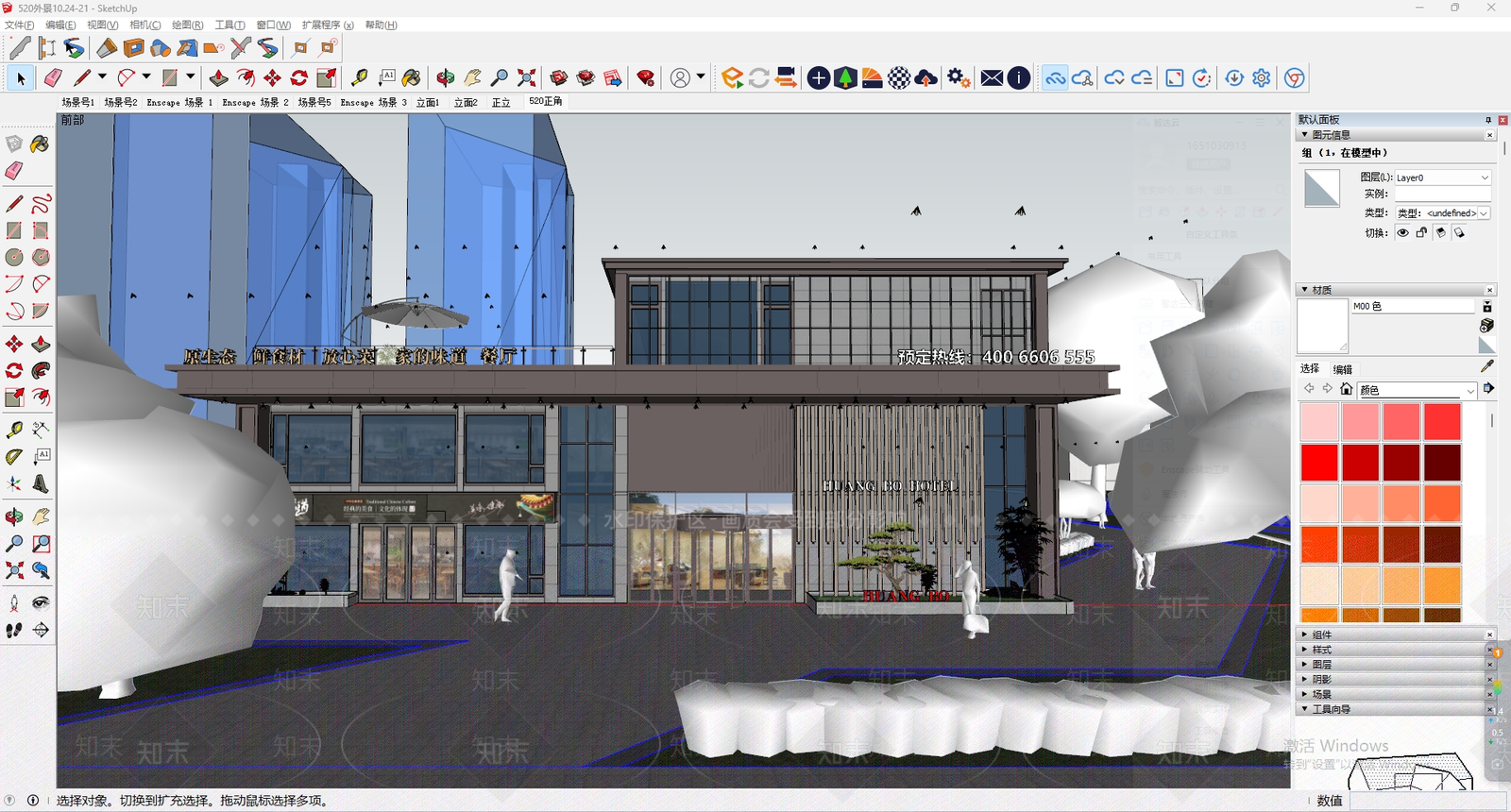This screenshot has height=812, width=1511.
Task: Switch to materials 编辑 tab
Action: coord(1343,369)
